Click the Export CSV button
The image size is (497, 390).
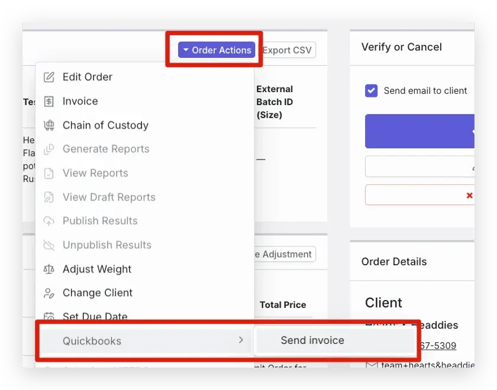pyautogui.click(x=288, y=50)
